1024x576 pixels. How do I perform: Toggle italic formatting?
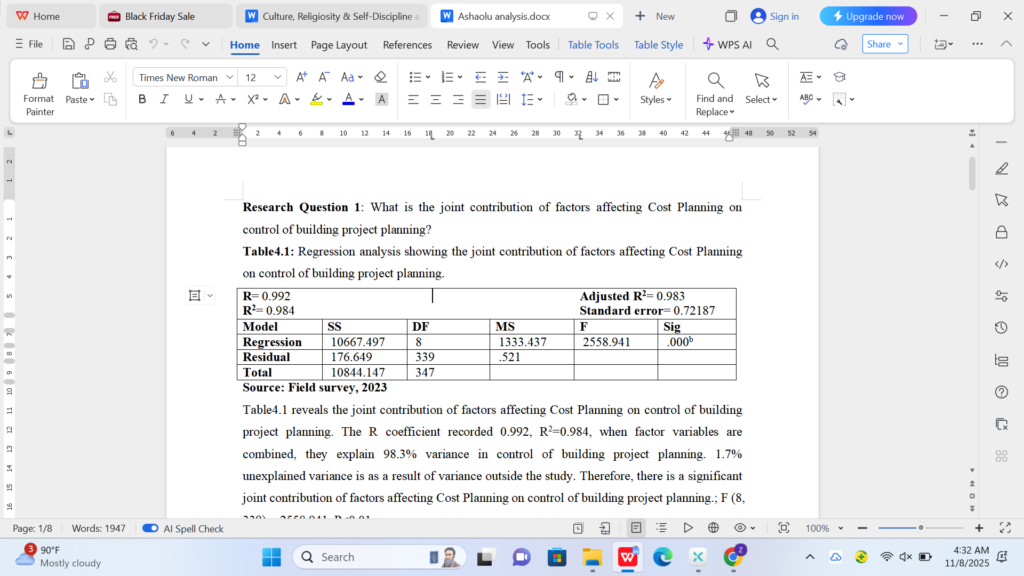tap(164, 99)
